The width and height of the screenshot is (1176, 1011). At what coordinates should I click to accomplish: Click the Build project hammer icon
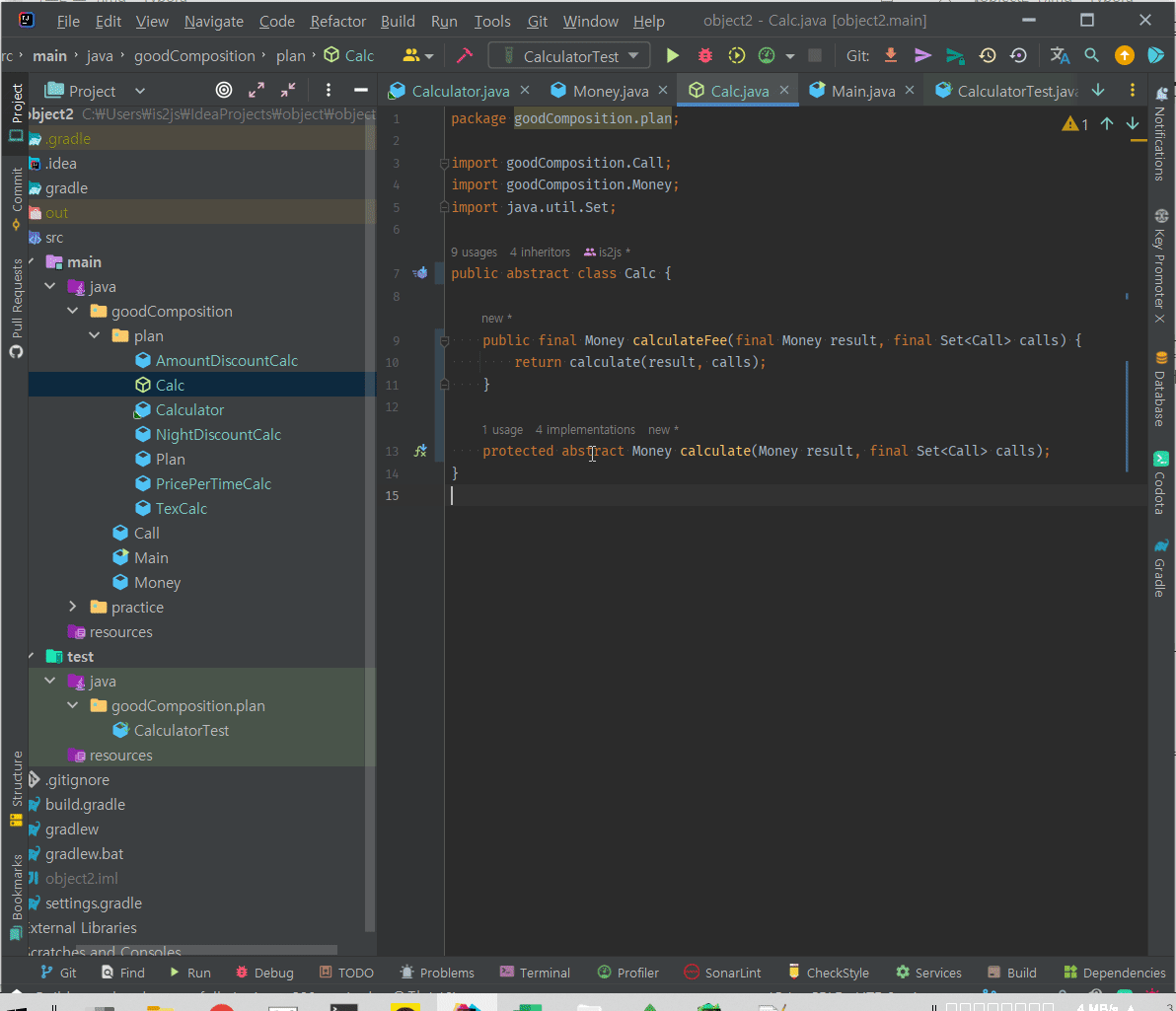pyautogui.click(x=464, y=56)
